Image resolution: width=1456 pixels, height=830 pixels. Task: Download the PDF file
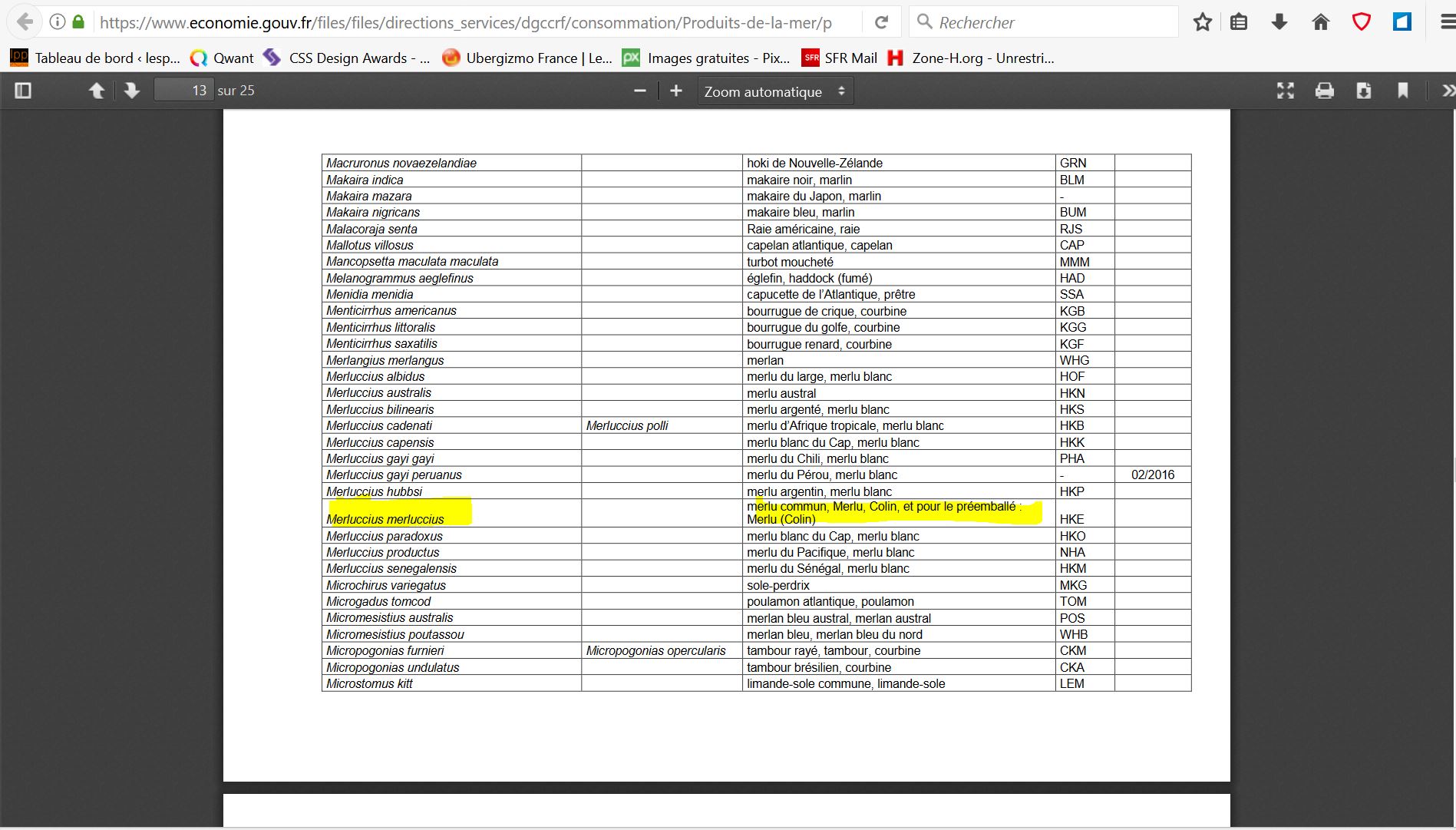pyautogui.click(x=1363, y=91)
